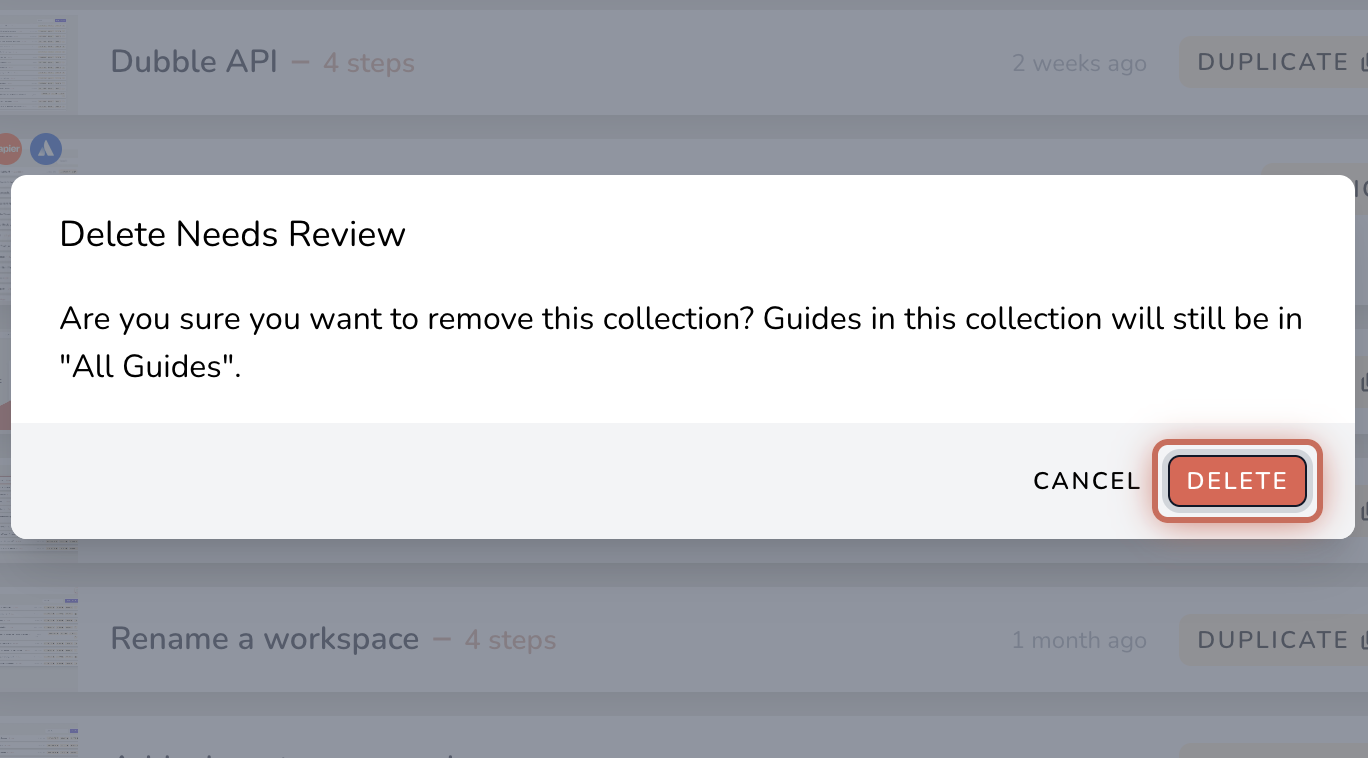Click the Rename a workspace thumbnail

(x=38, y=640)
